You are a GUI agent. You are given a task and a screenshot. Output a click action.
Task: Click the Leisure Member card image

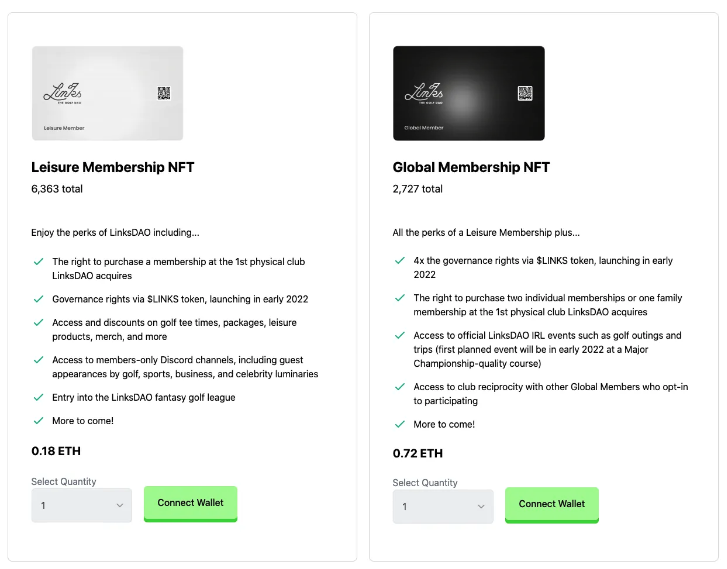click(107, 93)
